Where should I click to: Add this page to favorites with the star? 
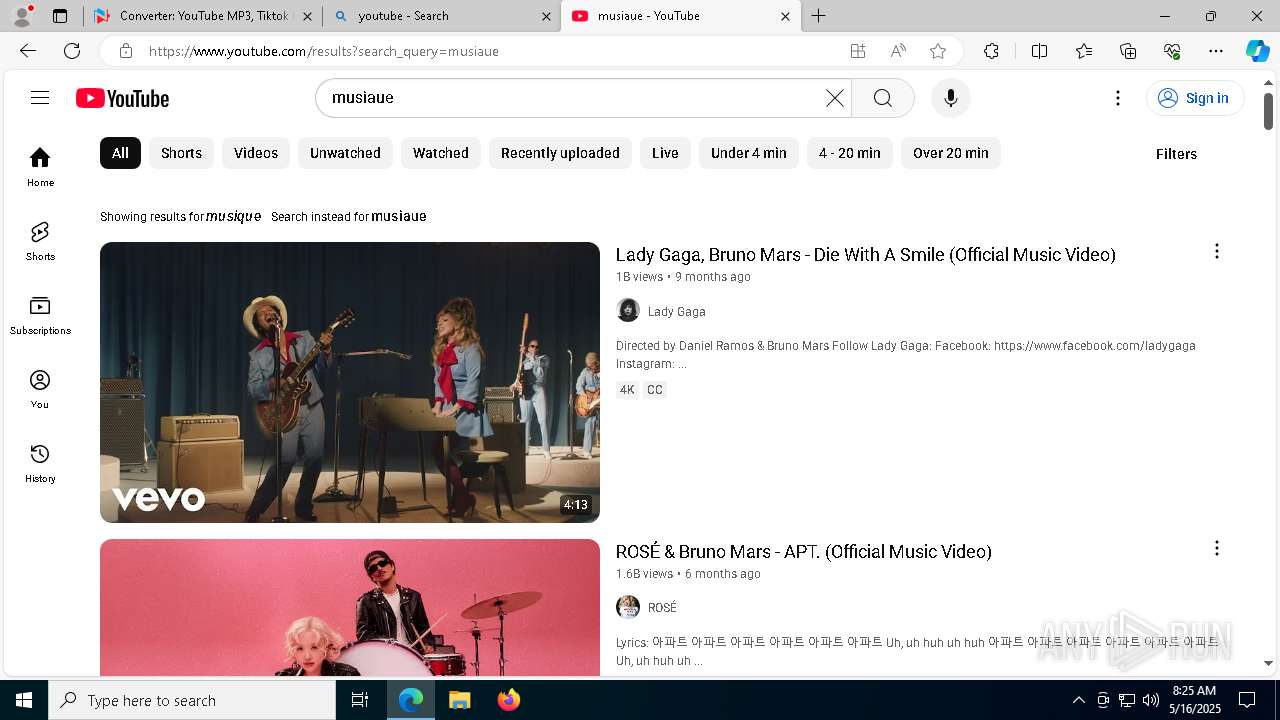pos(938,51)
